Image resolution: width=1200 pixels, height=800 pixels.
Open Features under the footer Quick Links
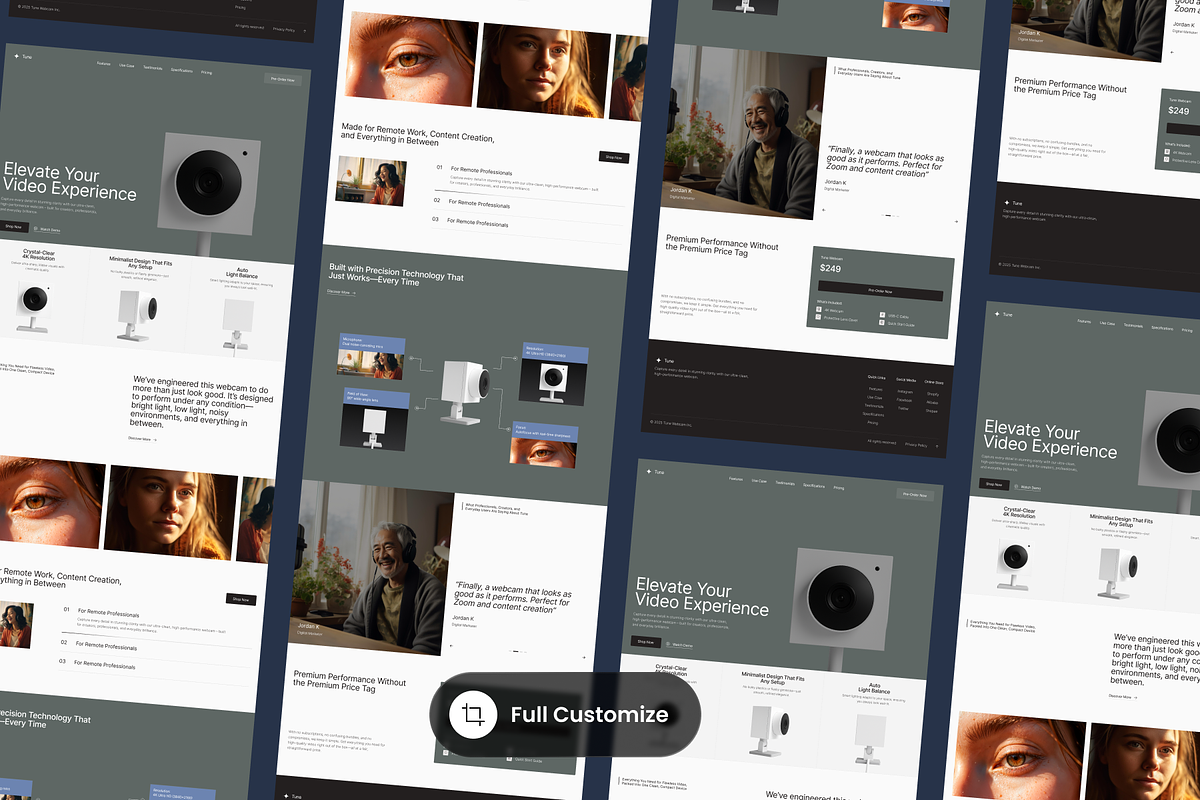[x=876, y=389]
